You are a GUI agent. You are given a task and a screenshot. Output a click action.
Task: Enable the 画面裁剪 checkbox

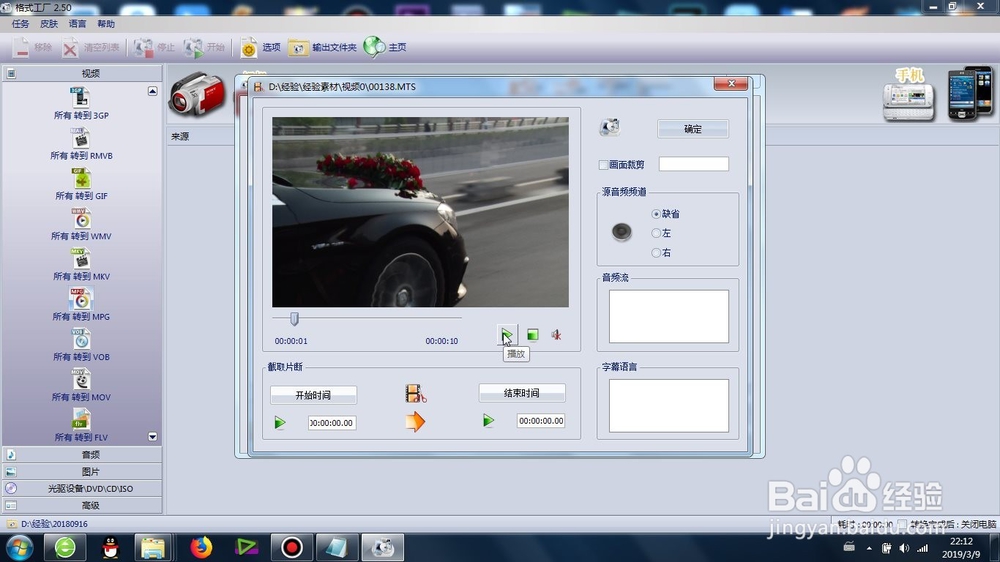coord(603,165)
